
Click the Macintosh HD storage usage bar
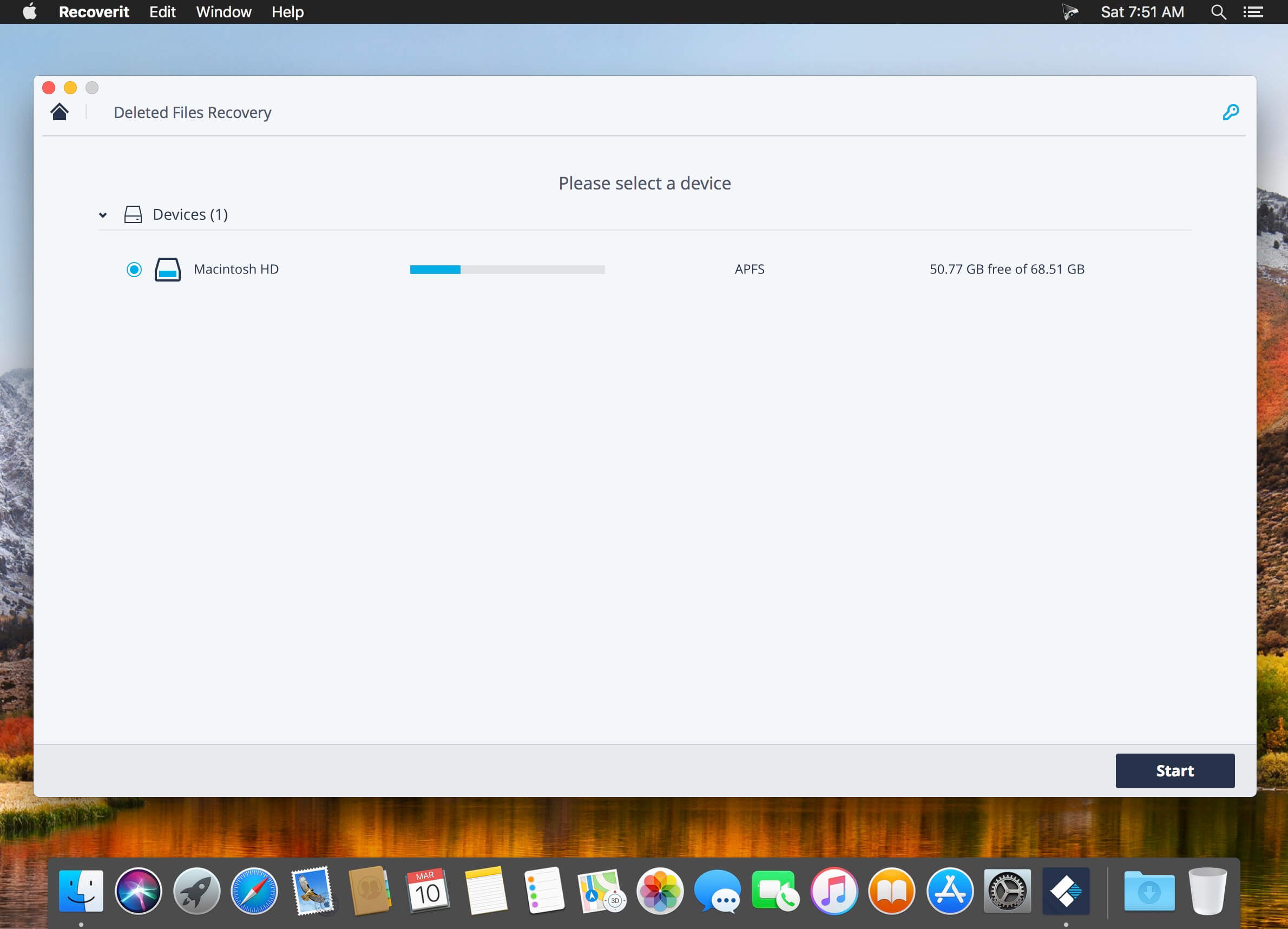point(507,269)
